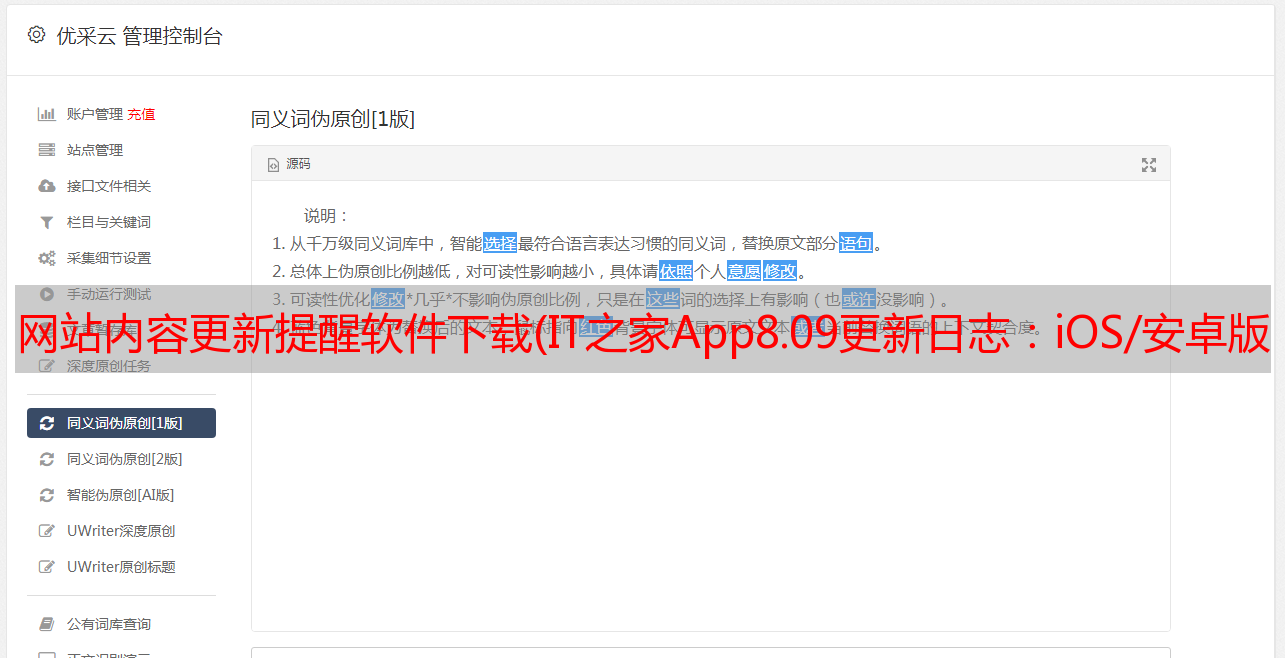
Task: Click the highlighted word 意愿
Action: coord(744,271)
